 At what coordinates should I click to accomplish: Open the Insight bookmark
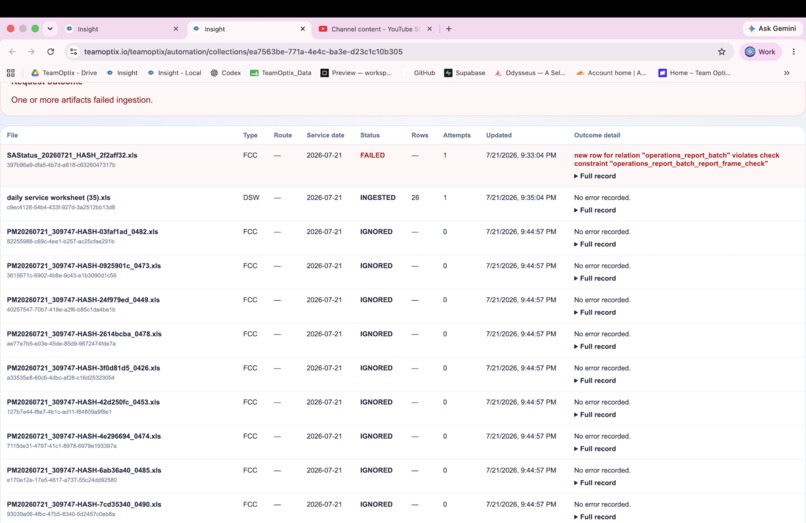click(x=122, y=73)
